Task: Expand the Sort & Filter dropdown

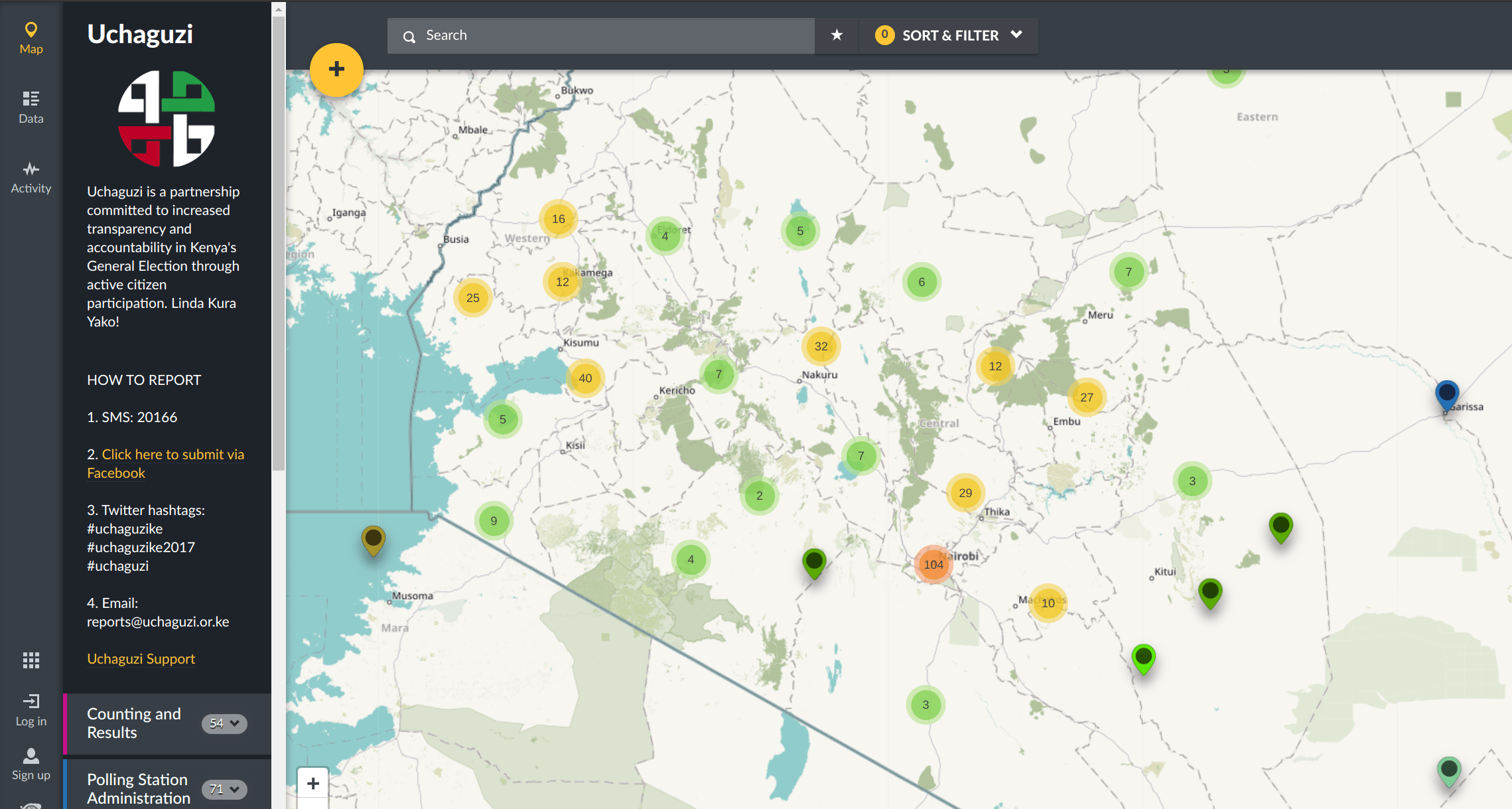Action: coord(949,35)
